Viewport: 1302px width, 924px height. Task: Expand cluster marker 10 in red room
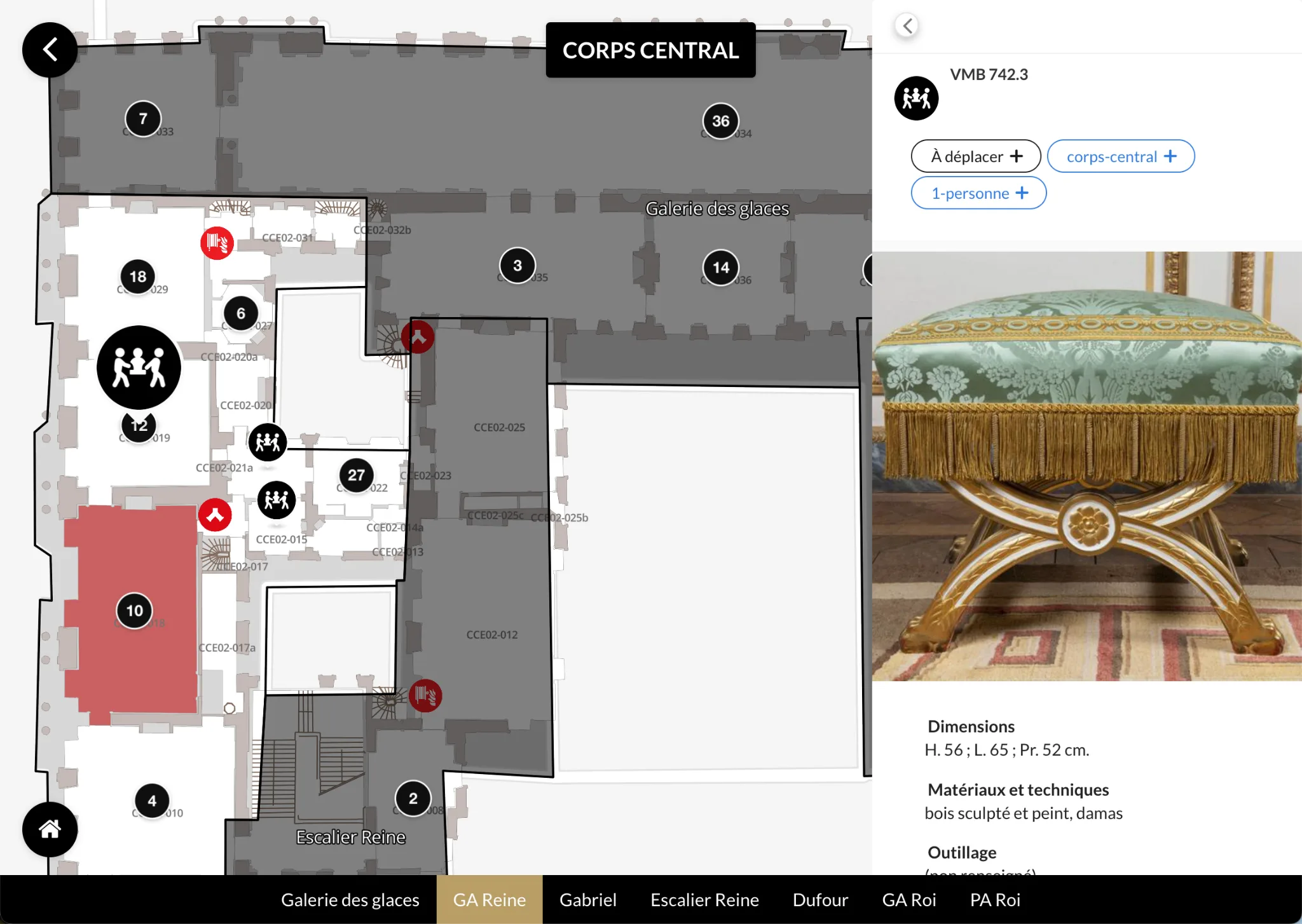[x=135, y=611]
